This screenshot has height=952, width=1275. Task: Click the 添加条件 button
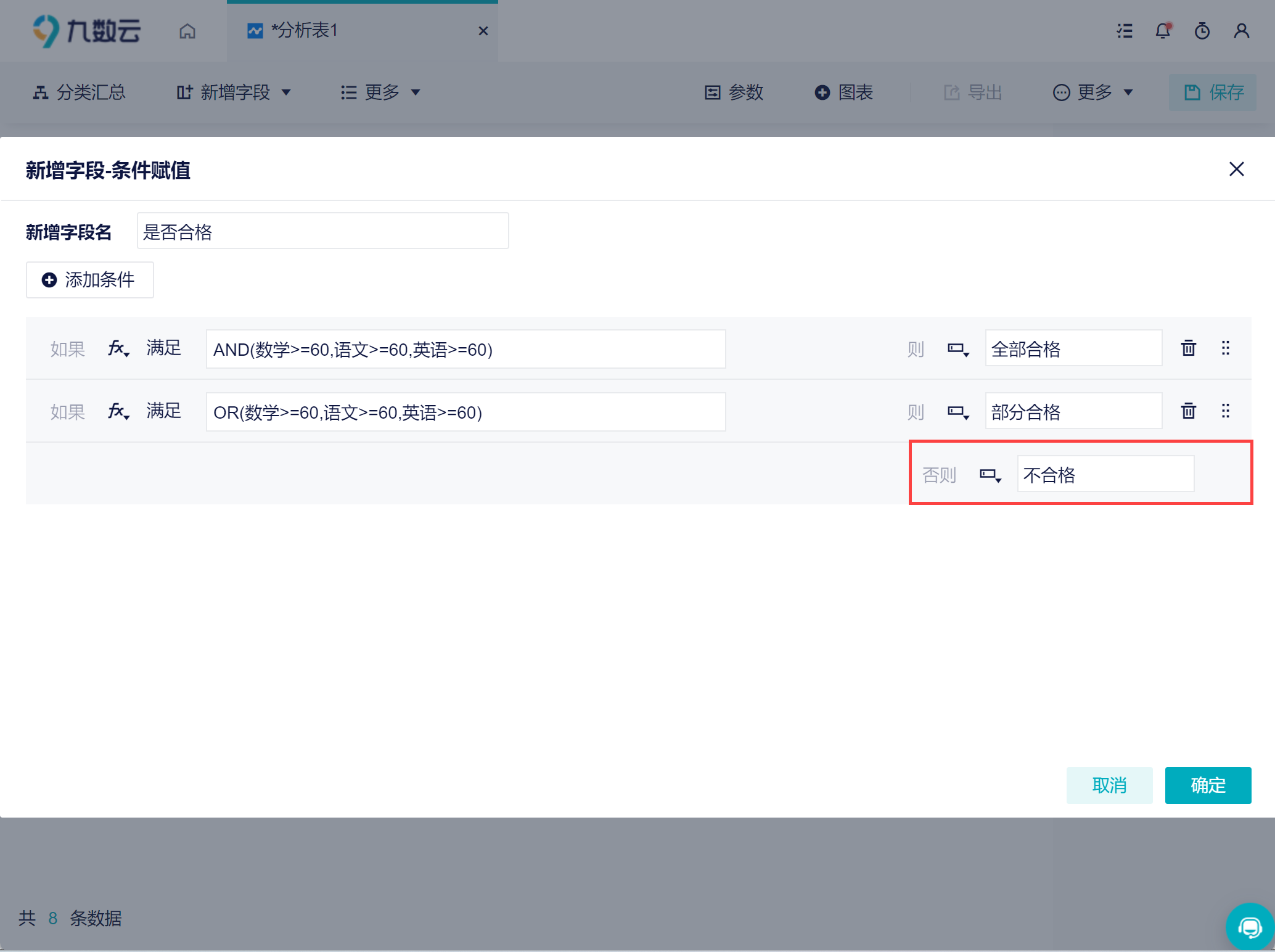(x=90, y=280)
